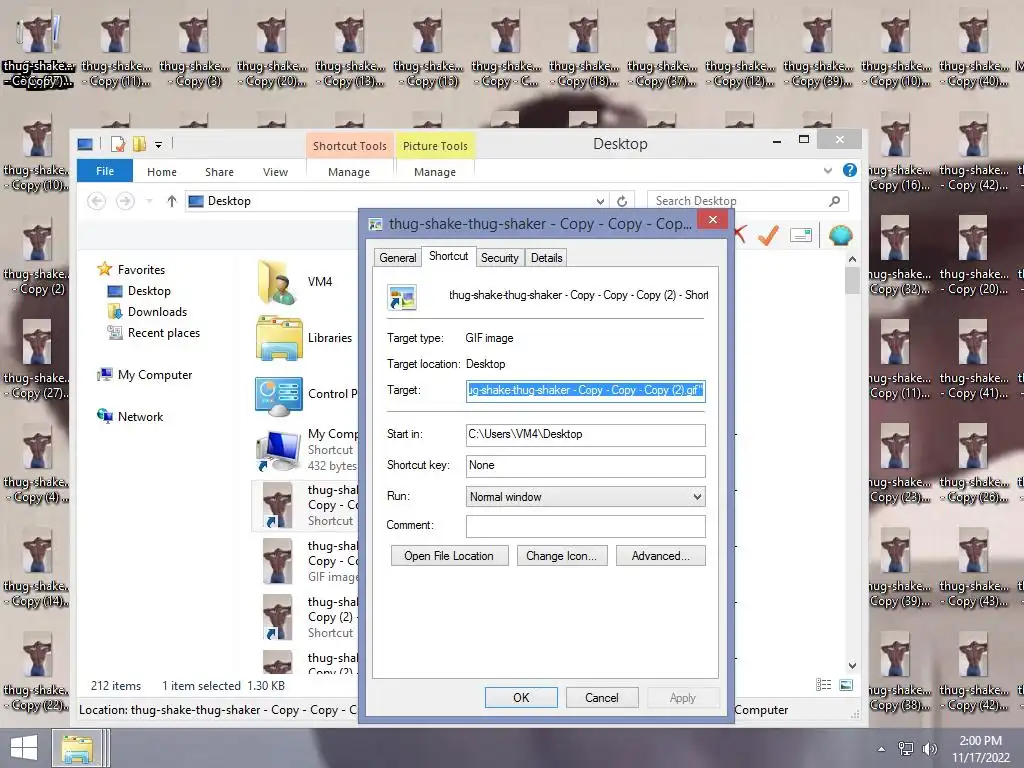Expand the ribbon with the chevron
Viewport: 1024px width, 768px height.
point(827,171)
